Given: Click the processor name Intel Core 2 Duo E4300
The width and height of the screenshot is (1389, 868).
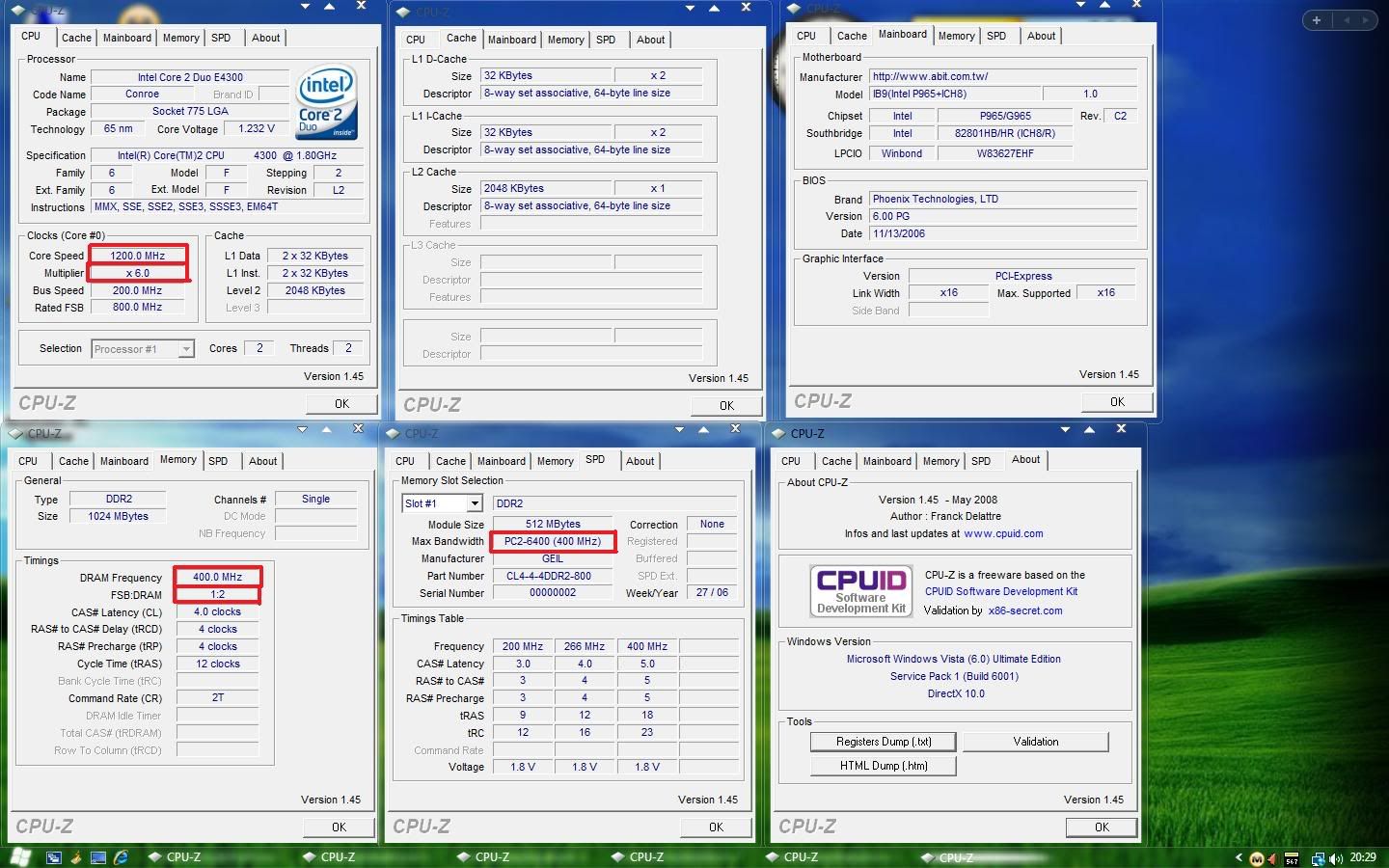Looking at the screenshot, I should [190, 77].
